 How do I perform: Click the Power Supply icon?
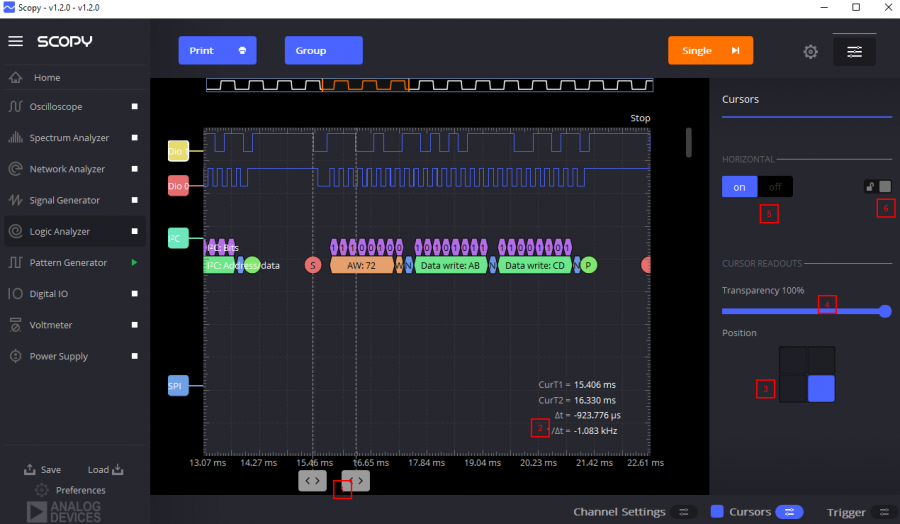click(x=15, y=356)
